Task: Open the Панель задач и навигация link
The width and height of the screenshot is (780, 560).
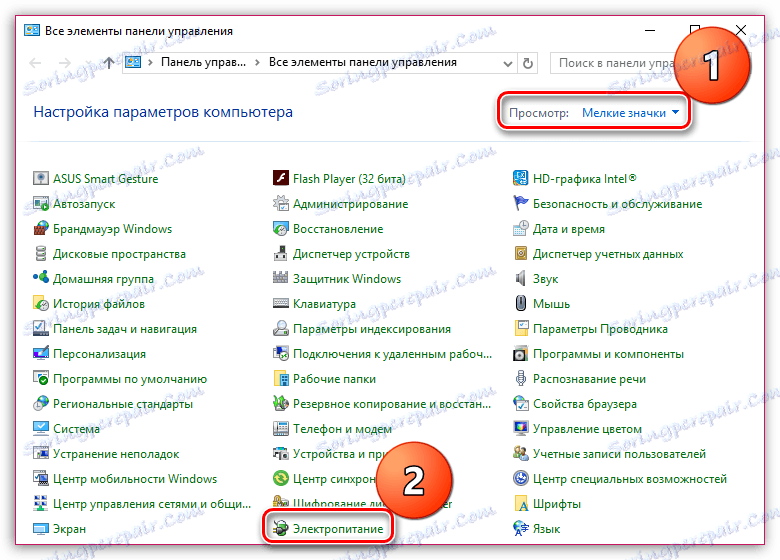Action: (125, 329)
